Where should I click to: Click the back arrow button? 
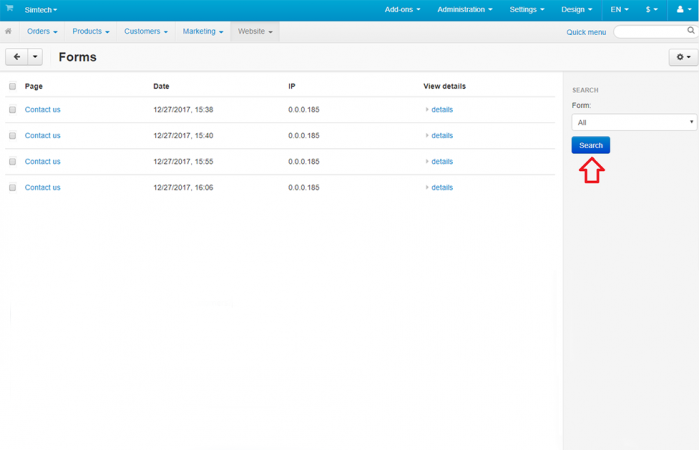click(x=17, y=57)
